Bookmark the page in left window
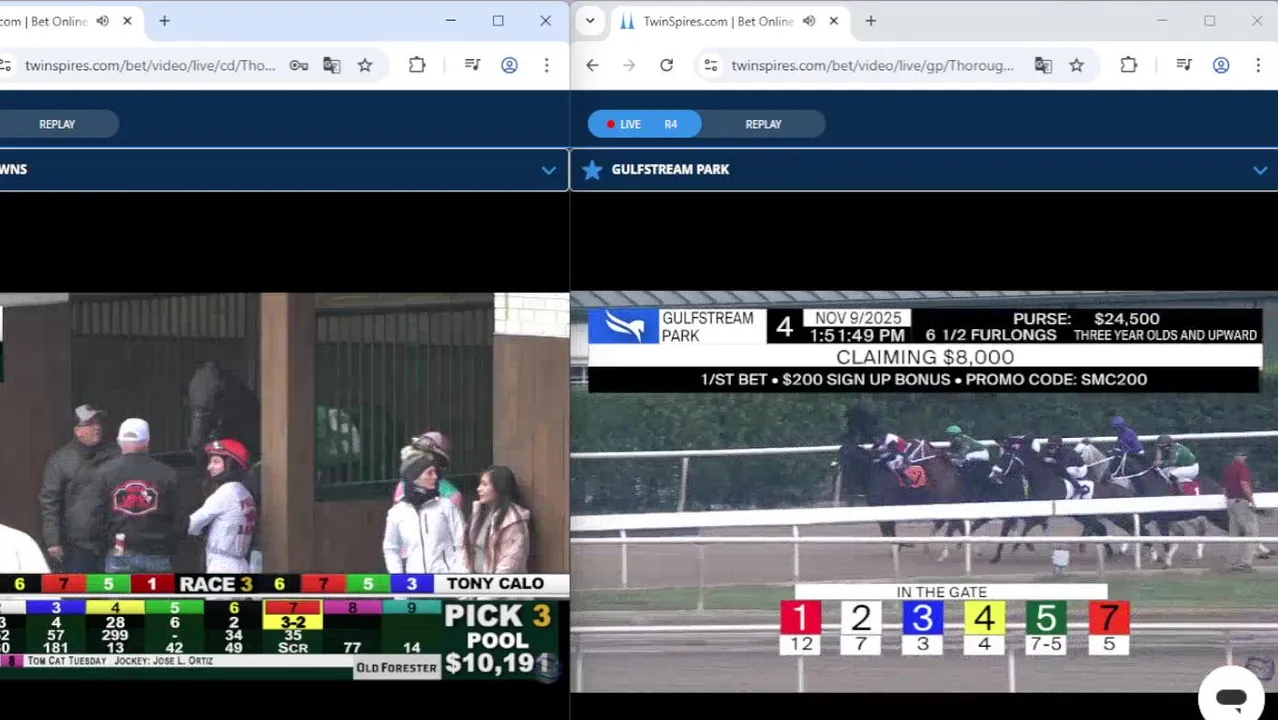Image resolution: width=1278 pixels, height=720 pixels. pyautogui.click(x=365, y=65)
